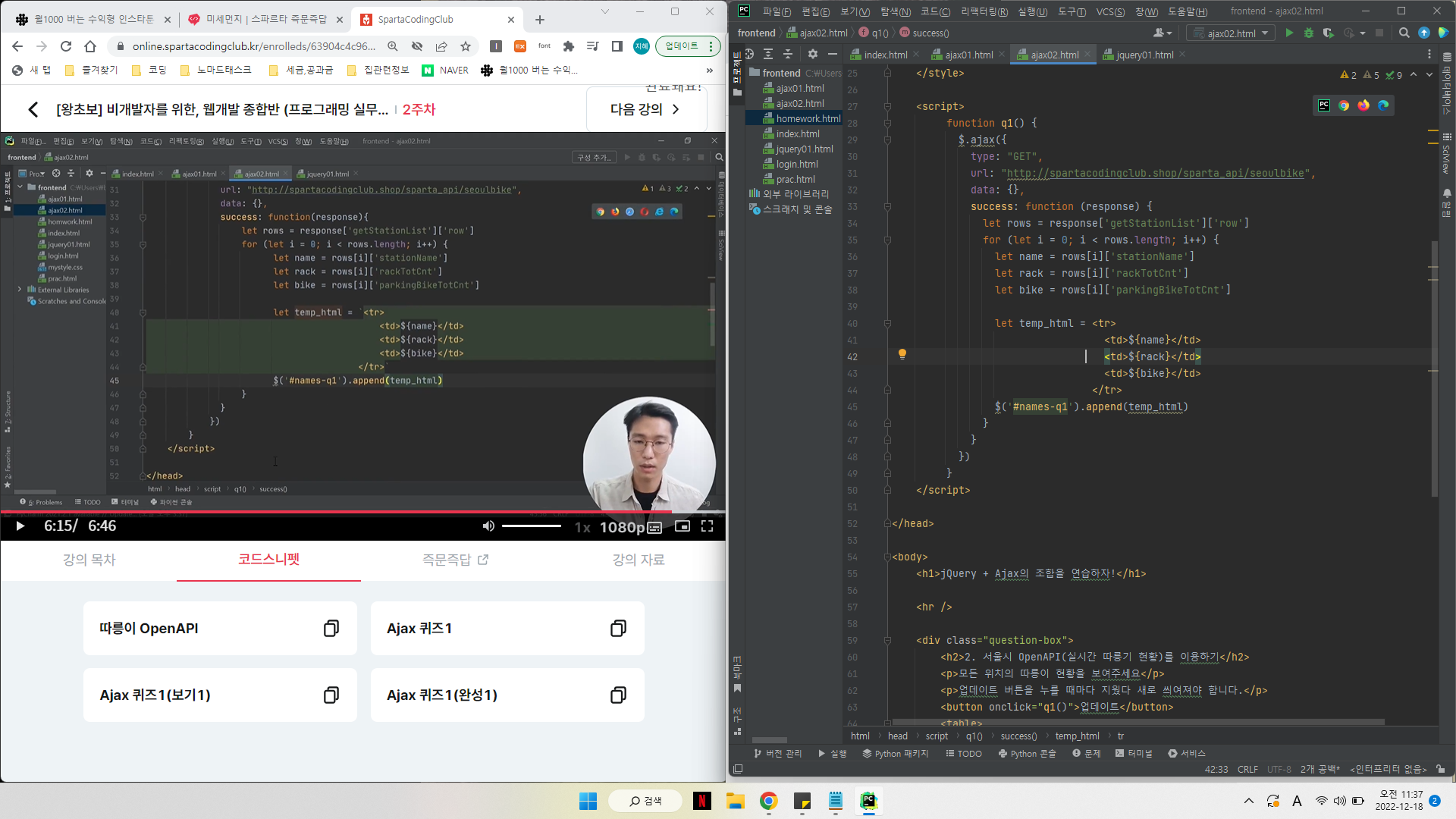Click the back chevron beside the course title
The image size is (1456, 819).
point(33,109)
